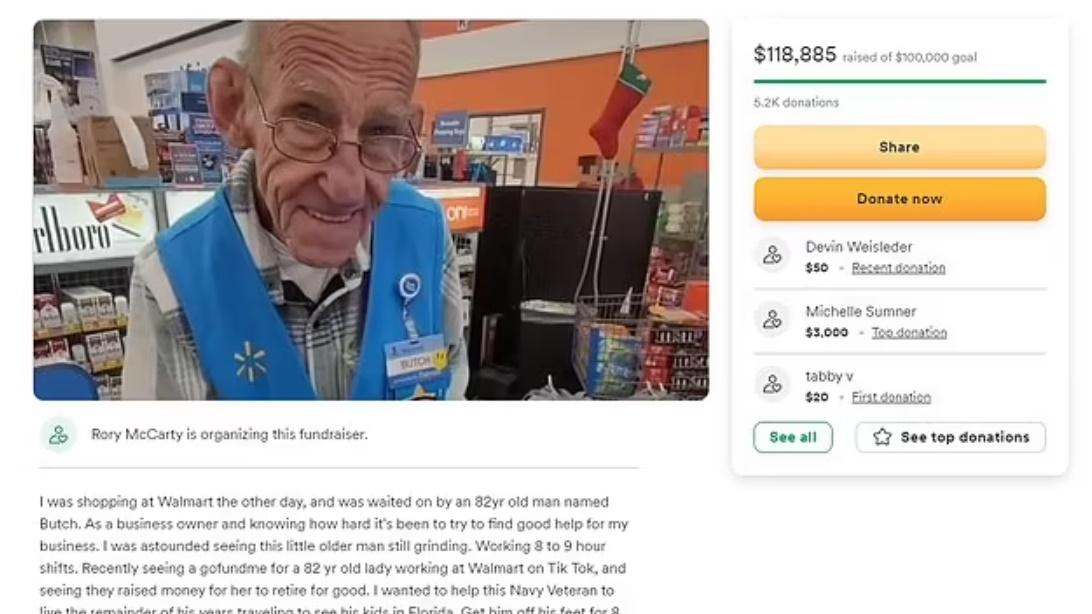Click the star icon in See top donations
The image size is (1092, 614).
[x=882, y=437]
